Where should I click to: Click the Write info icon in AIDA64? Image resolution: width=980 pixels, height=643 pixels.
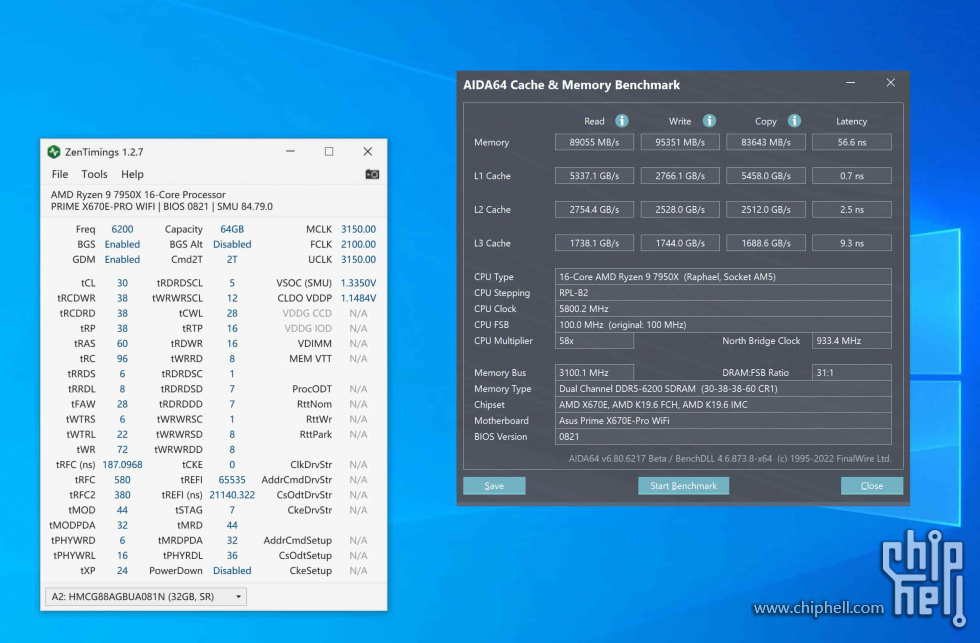tap(709, 121)
